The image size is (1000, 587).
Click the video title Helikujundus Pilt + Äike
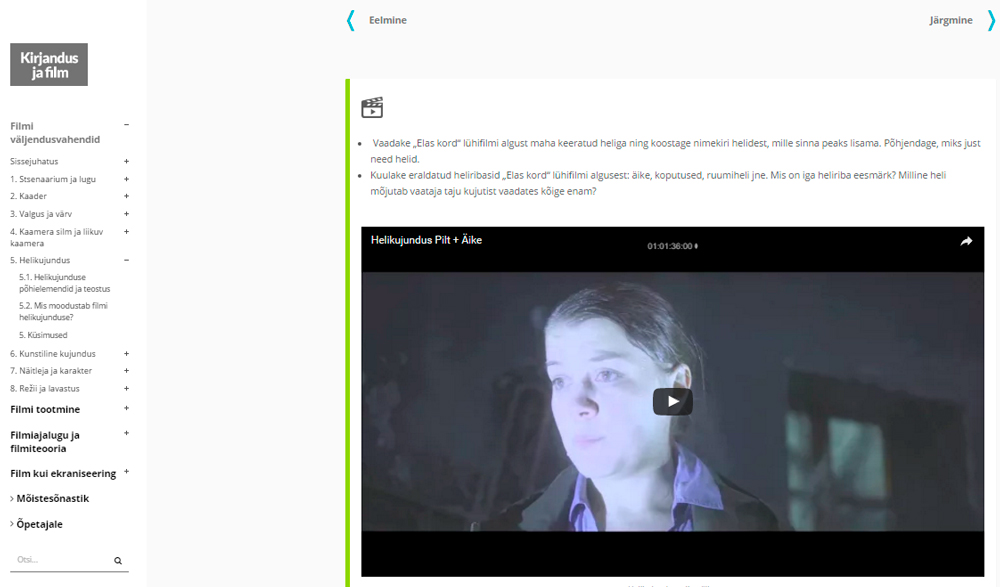click(x=426, y=240)
